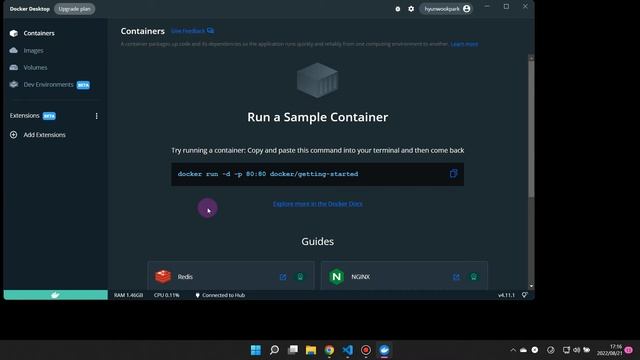Viewport: 640px width, 360px height.
Task: Copy the docker run command
Action: click(x=453, y=173)
